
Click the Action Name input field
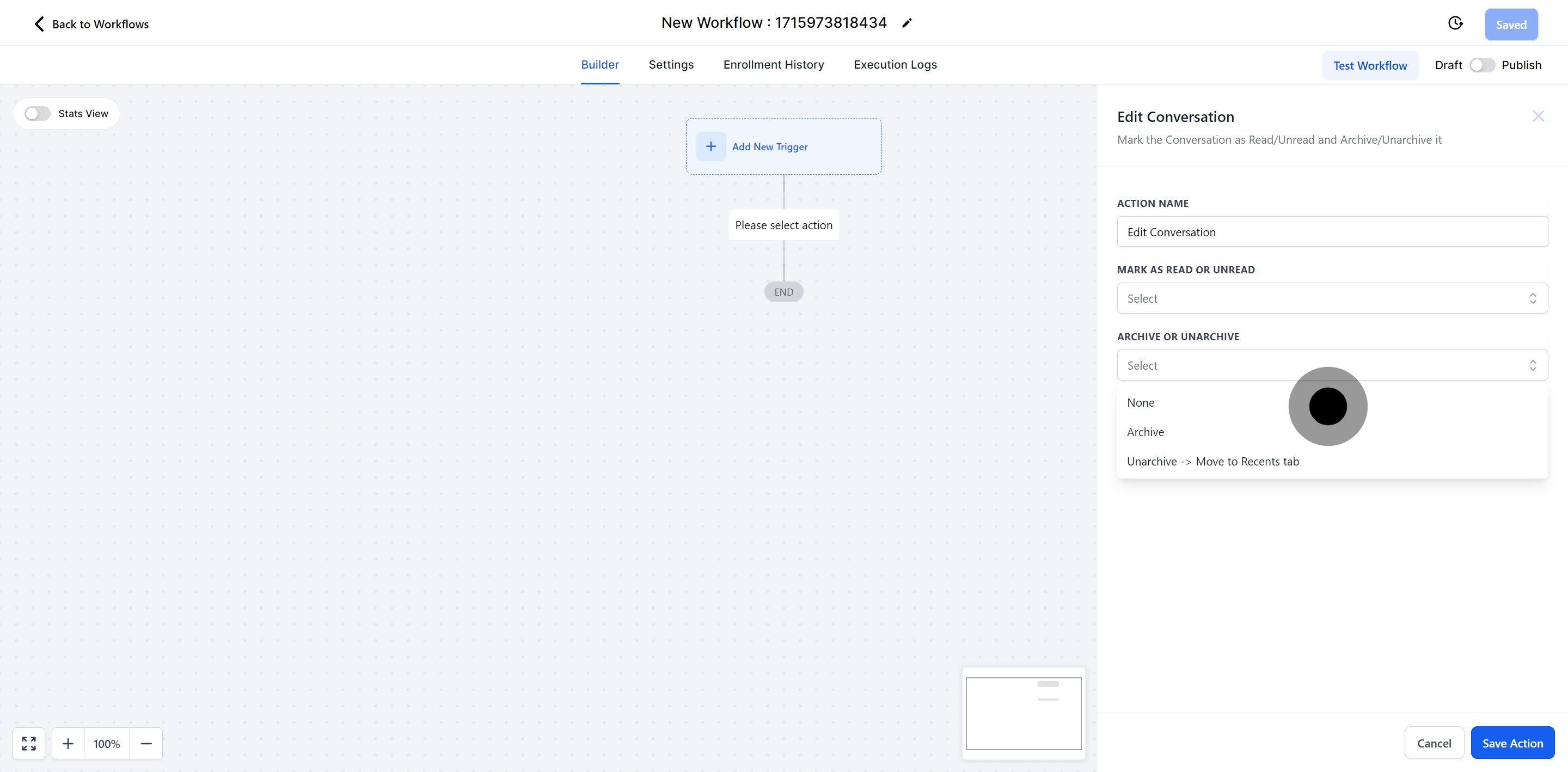(x=1332, y=232)
